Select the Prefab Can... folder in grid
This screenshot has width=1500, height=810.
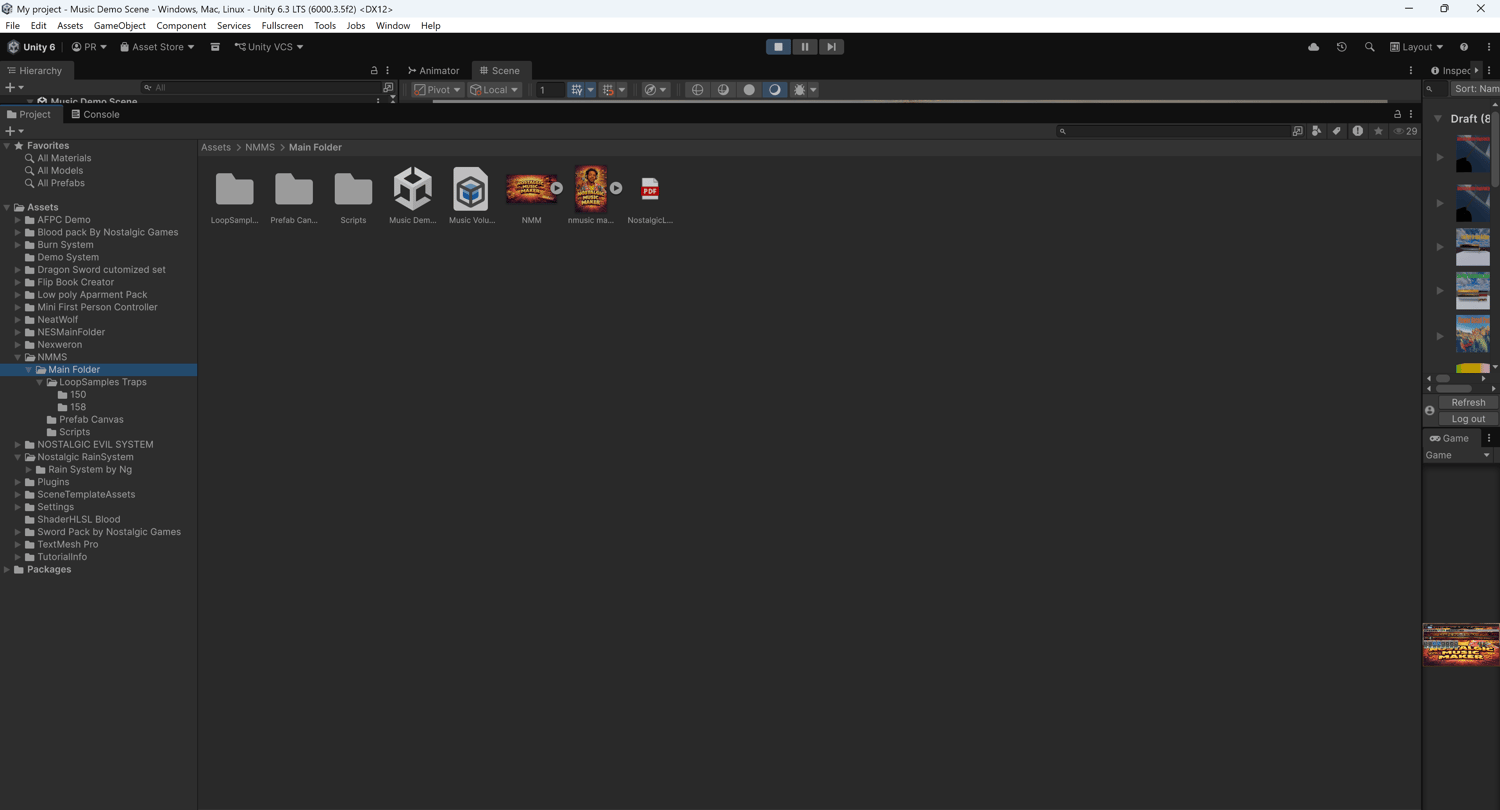(x=294, y=195)
